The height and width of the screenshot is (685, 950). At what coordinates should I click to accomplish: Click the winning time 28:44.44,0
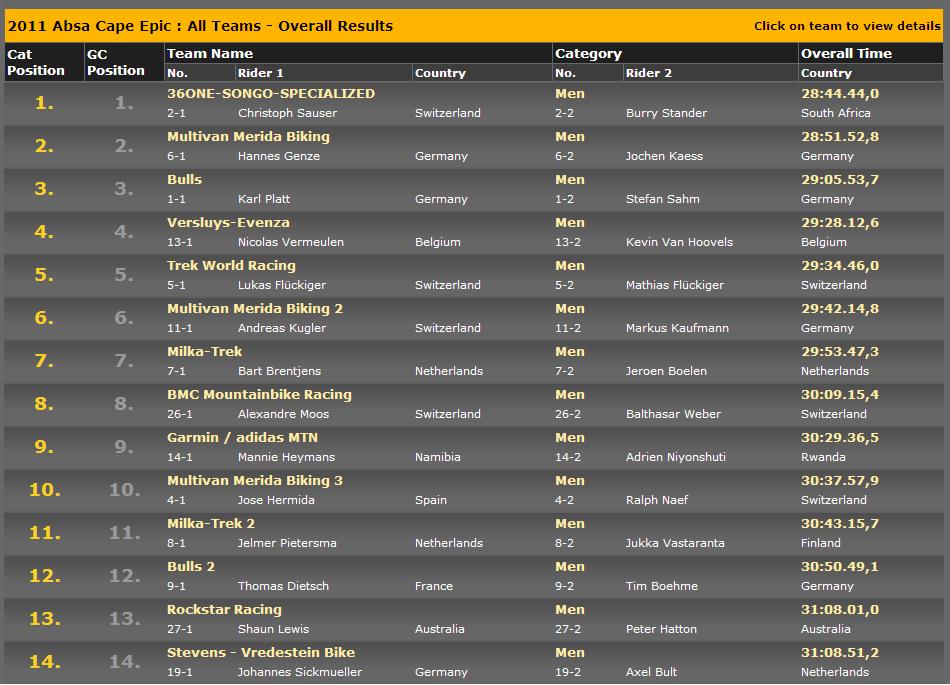(839, 93)
